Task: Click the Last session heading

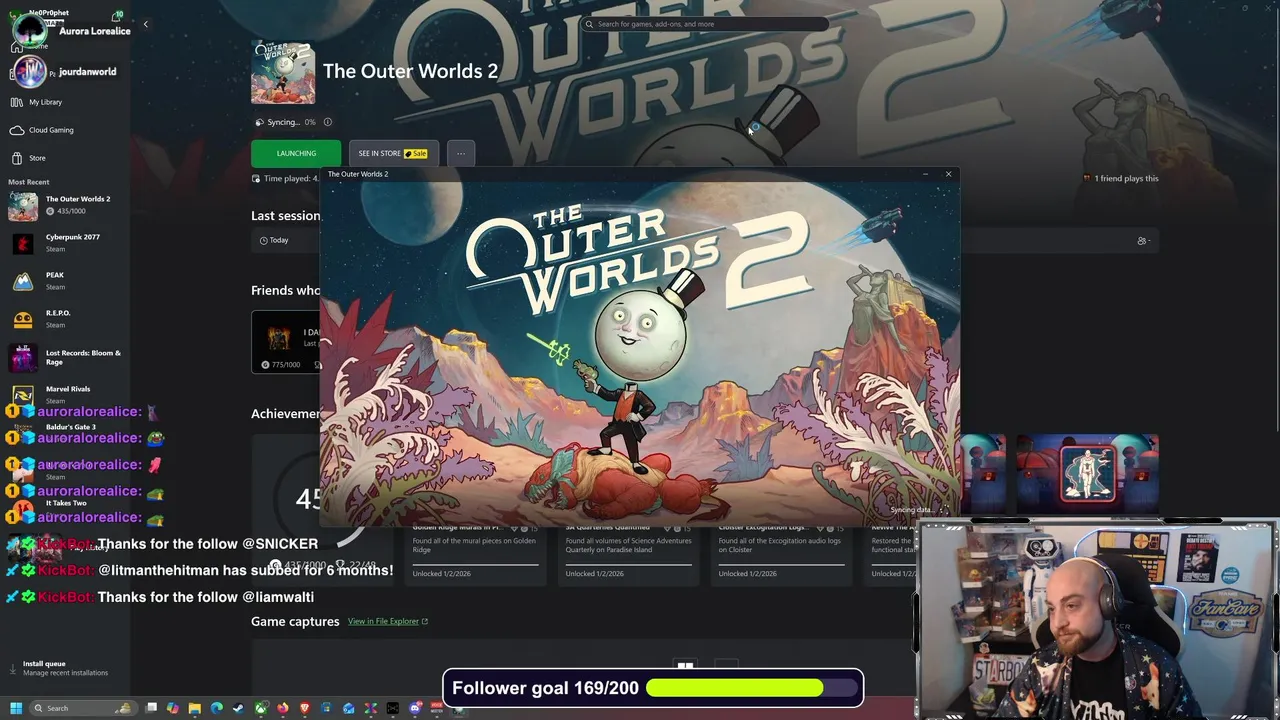Action: [x=285, y=216]
